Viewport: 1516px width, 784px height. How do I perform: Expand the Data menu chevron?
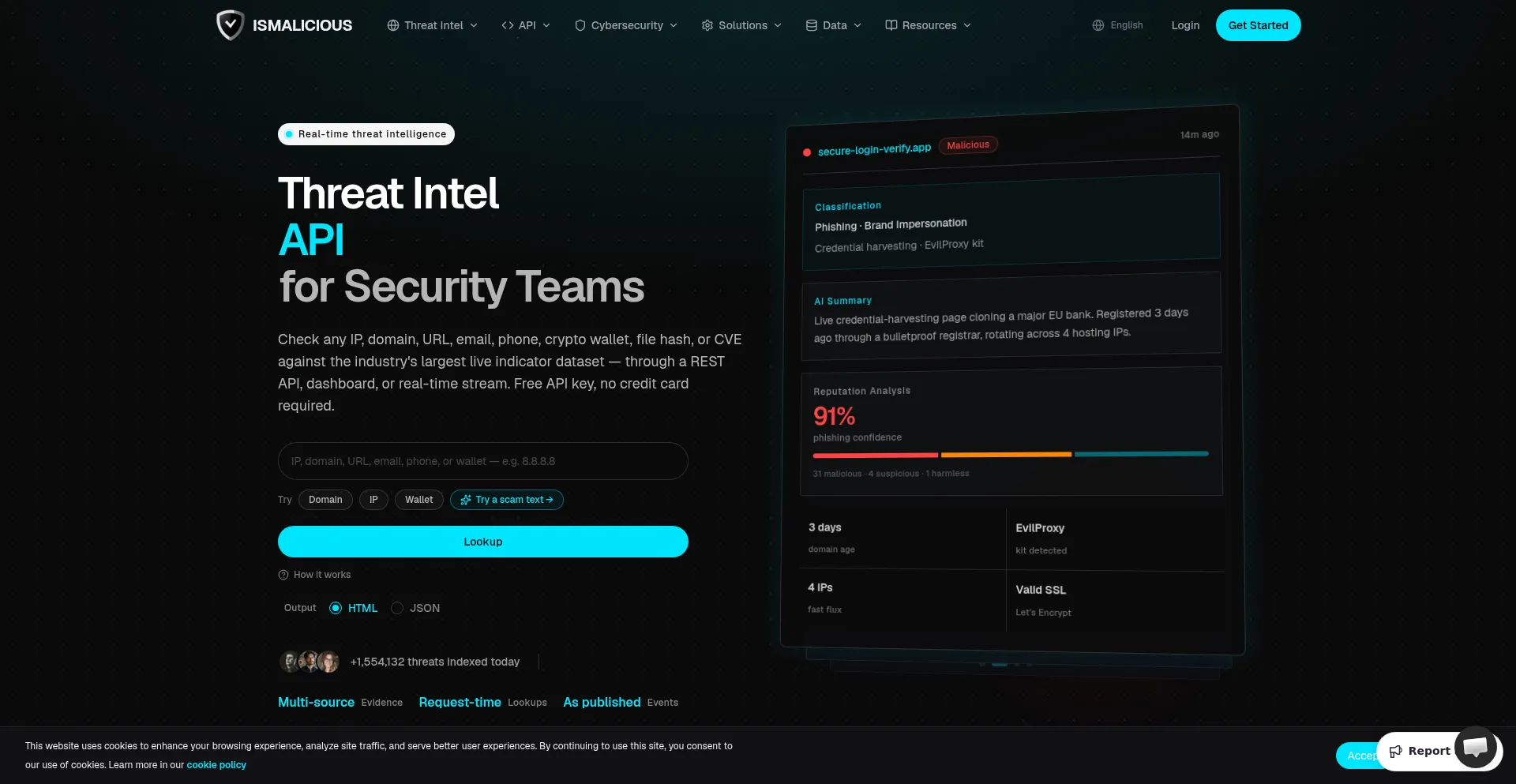[857, 25]
